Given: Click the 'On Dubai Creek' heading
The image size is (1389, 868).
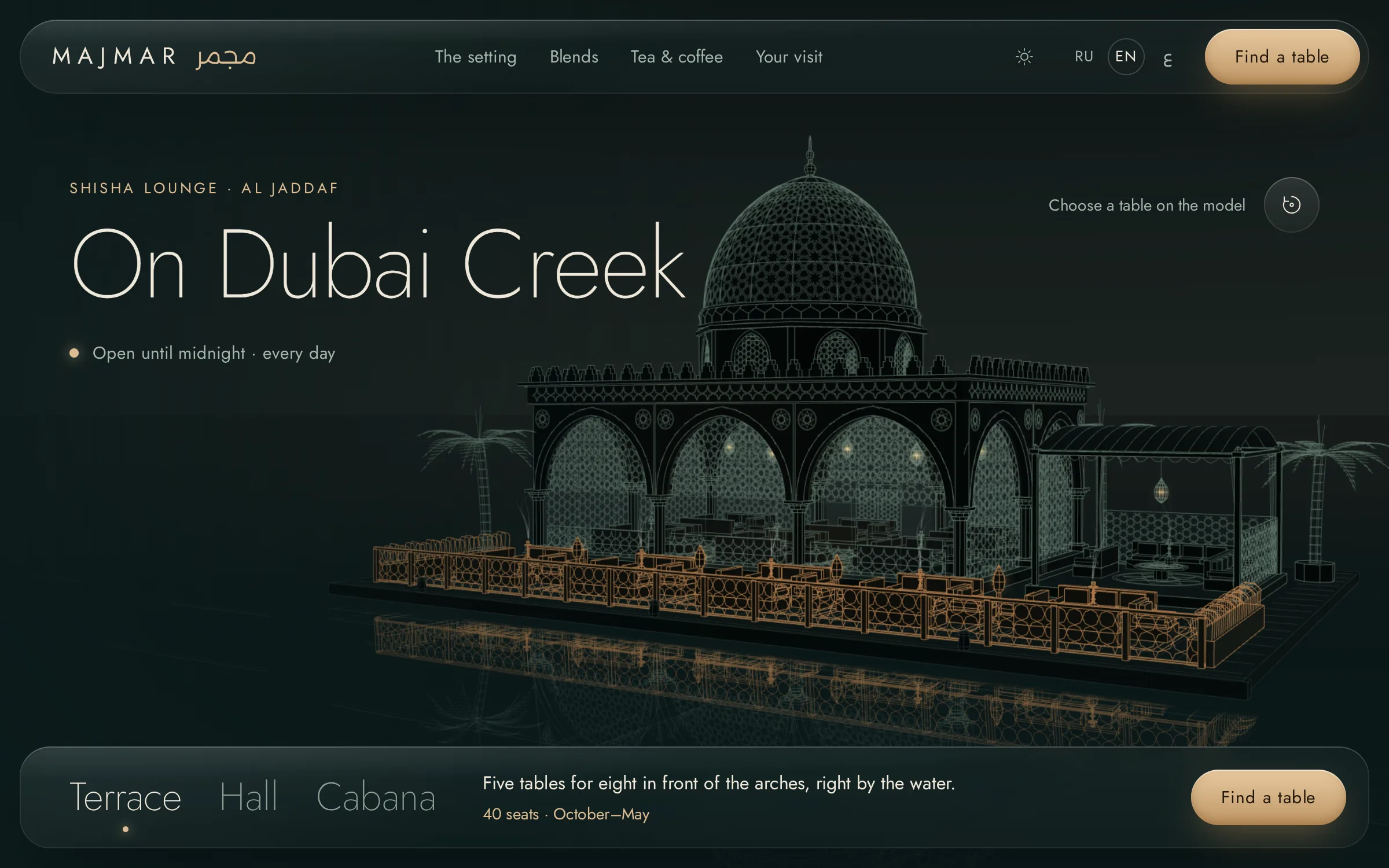Looking at the screenshot, I should [379, 263].
